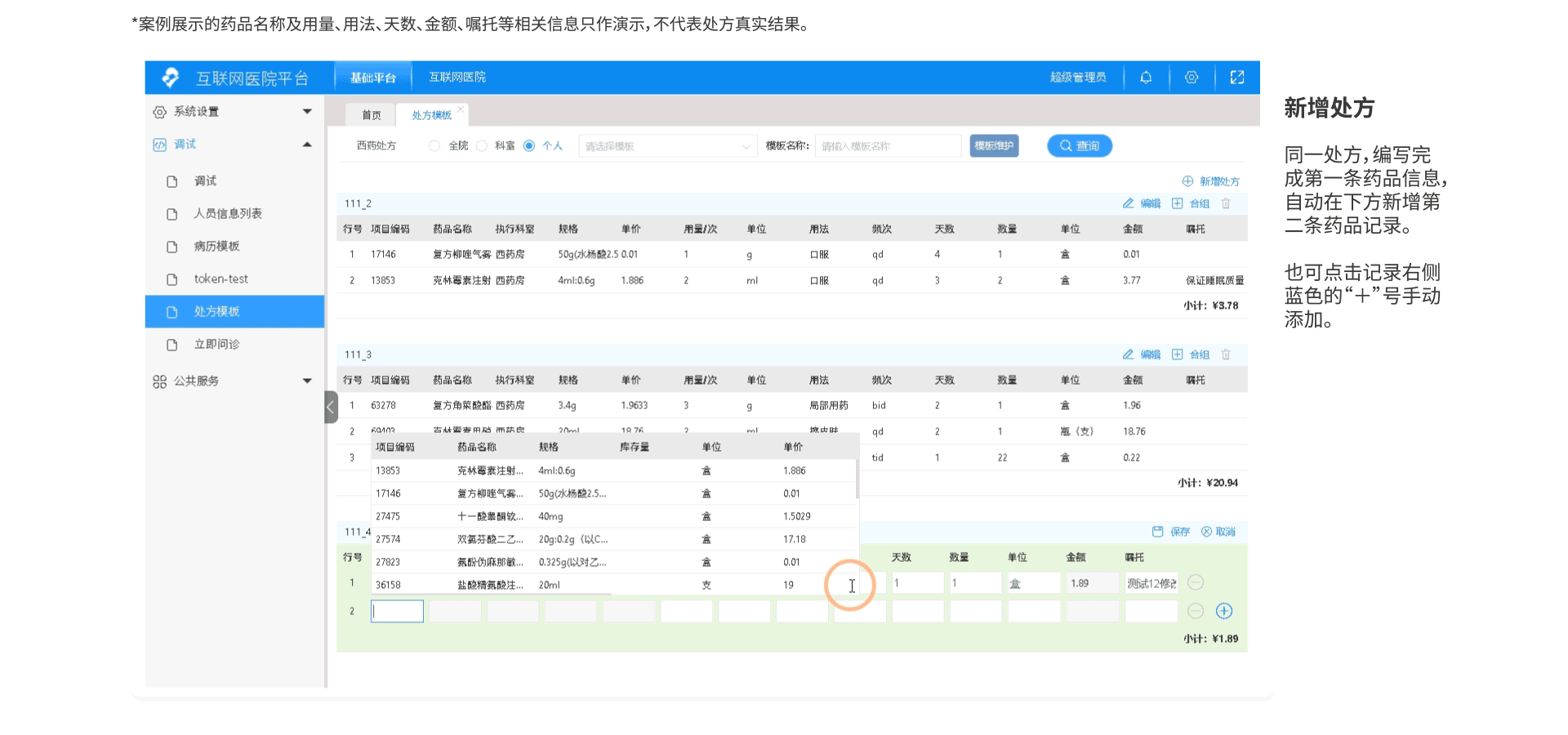Choose drug 27574 双氯芬酸 in list
The width and height of the screenshot is (1568, 735).
[614, 539]
